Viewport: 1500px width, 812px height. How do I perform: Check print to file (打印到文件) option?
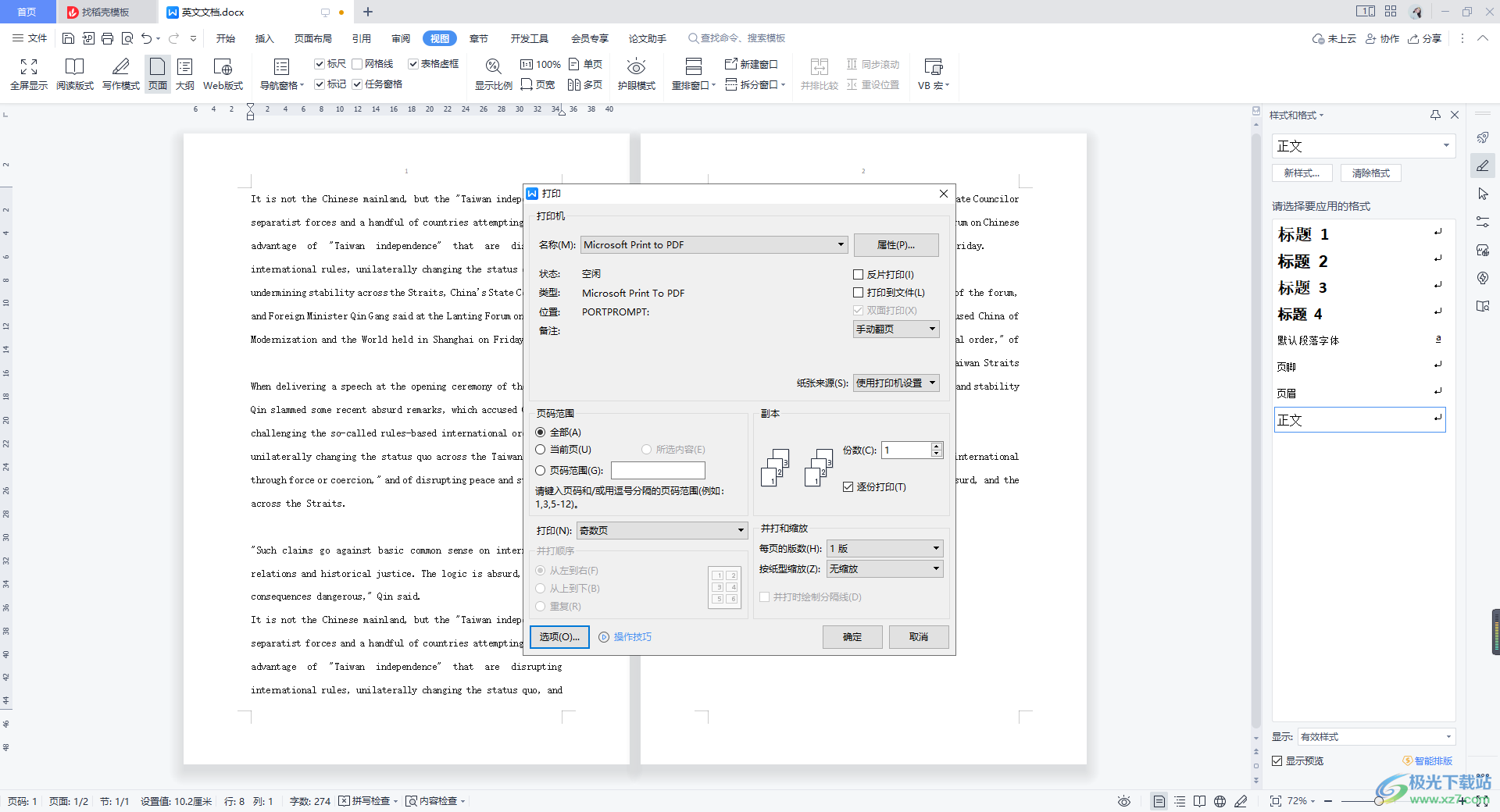tap(858, 293)
